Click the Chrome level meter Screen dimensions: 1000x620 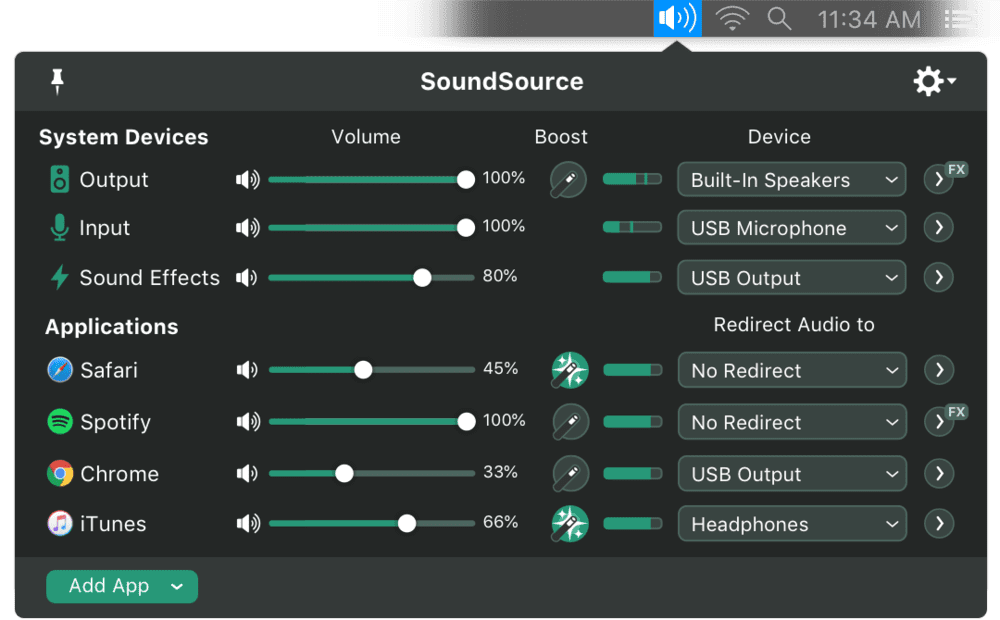(633, 473)
